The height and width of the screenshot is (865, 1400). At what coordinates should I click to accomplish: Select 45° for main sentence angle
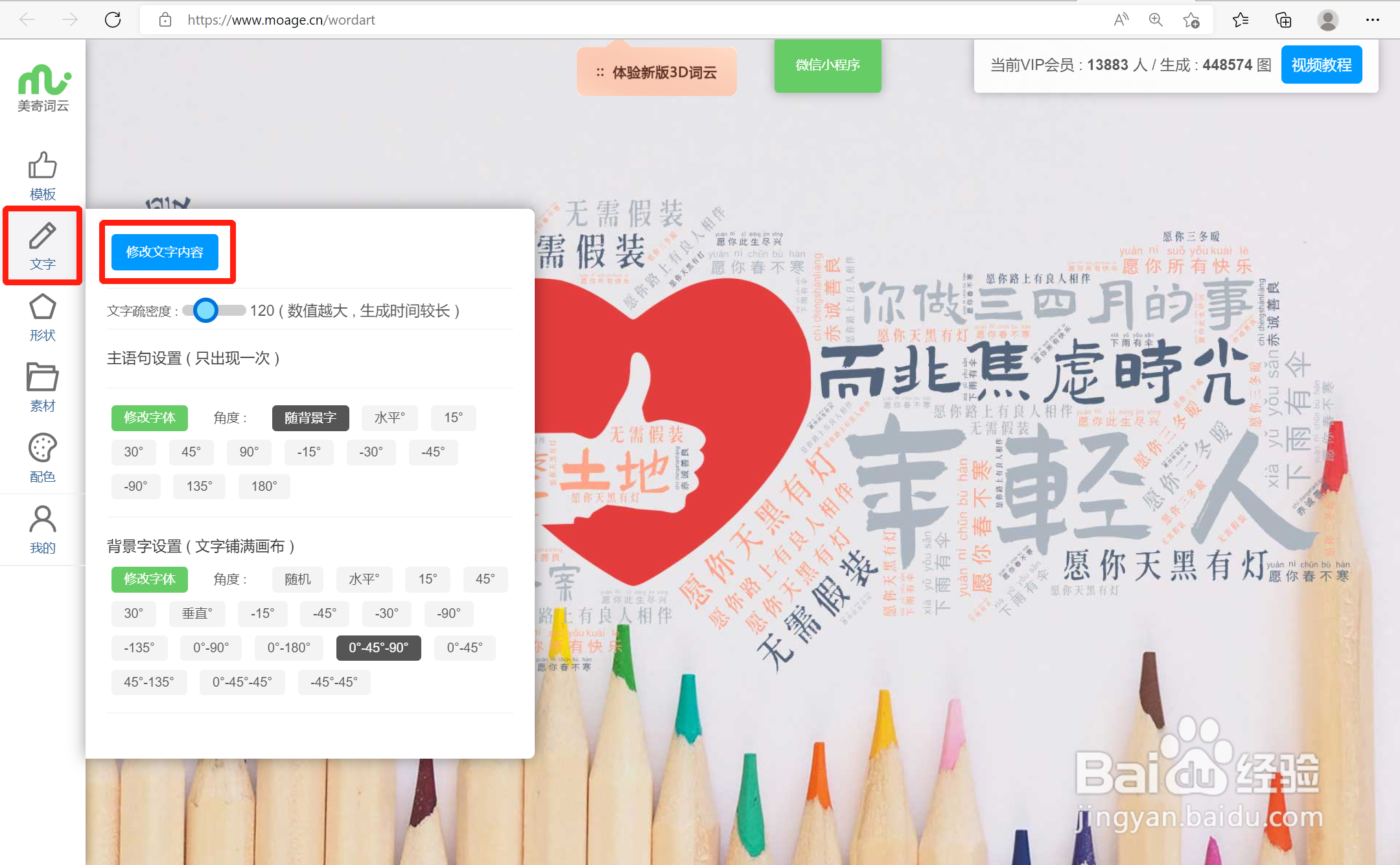191,452
